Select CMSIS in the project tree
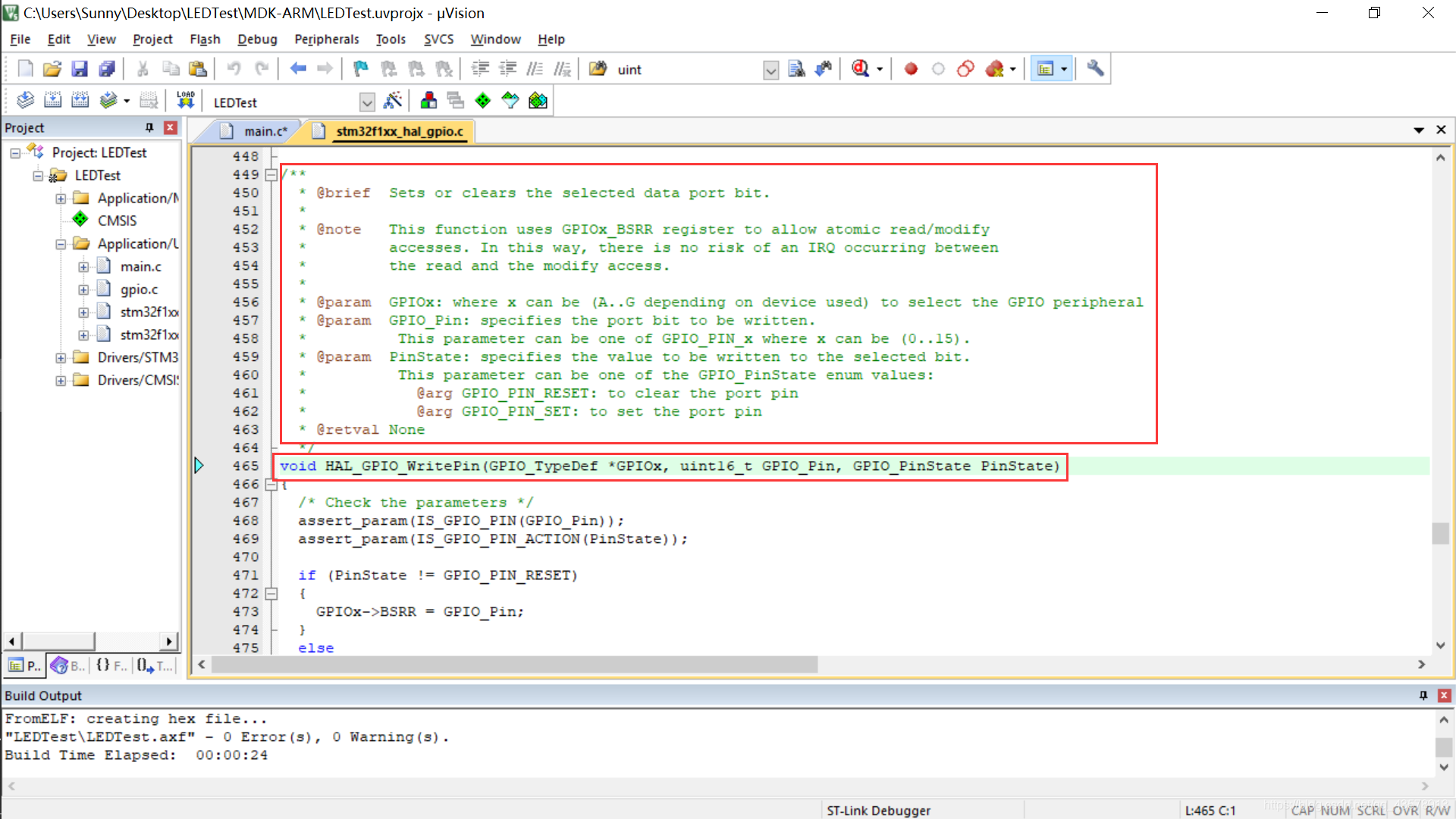This screenshot has width=1456, height=819. pos(117,221)
